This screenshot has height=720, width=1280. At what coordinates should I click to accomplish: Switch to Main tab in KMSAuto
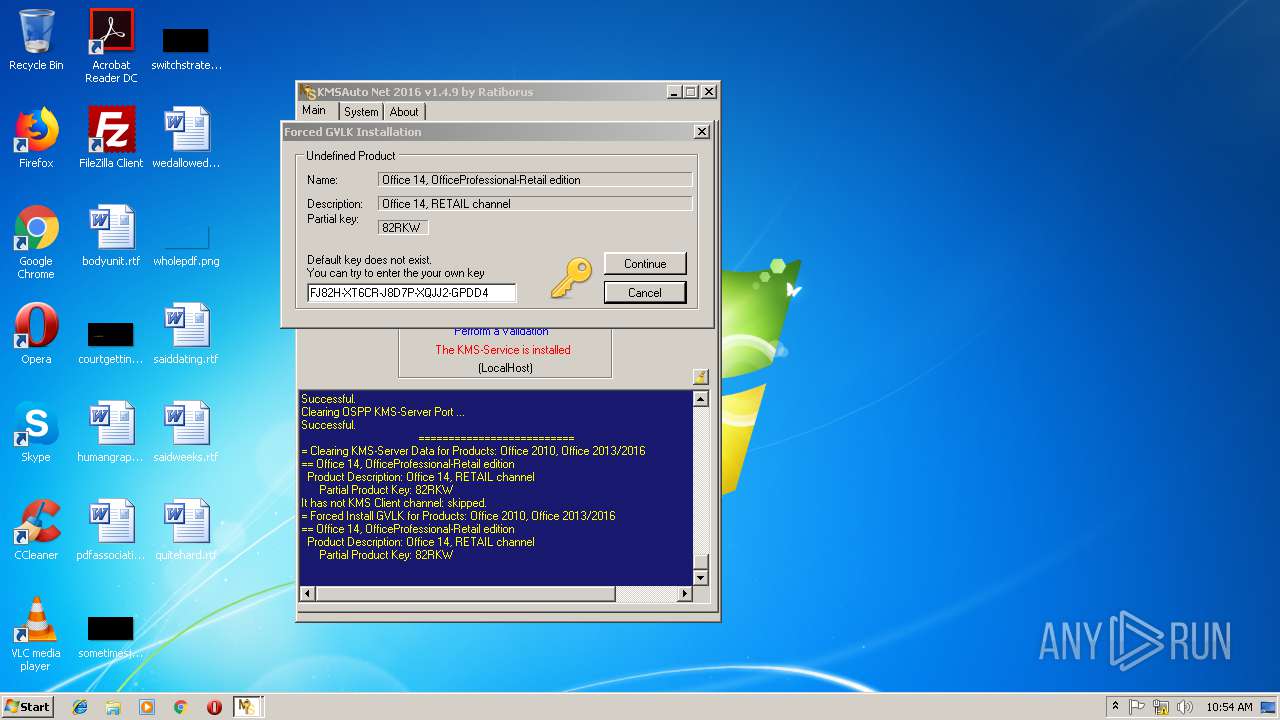pos(314,111)
